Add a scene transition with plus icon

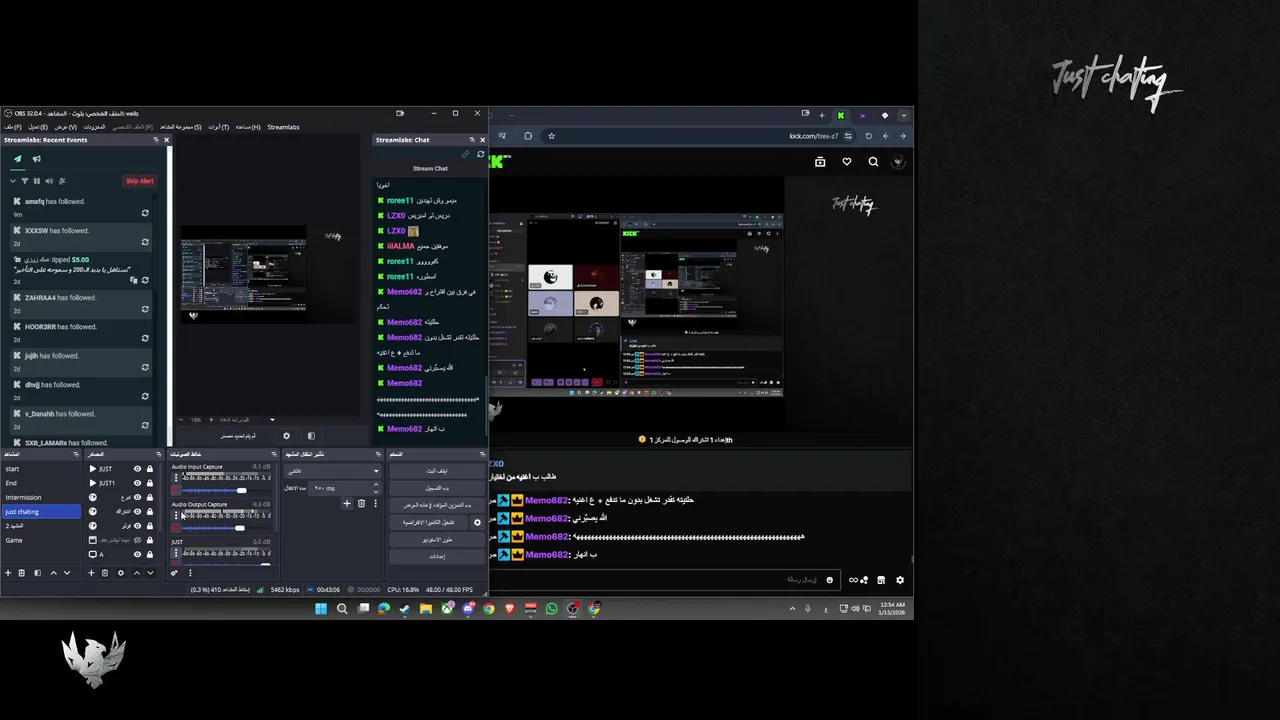347,504
